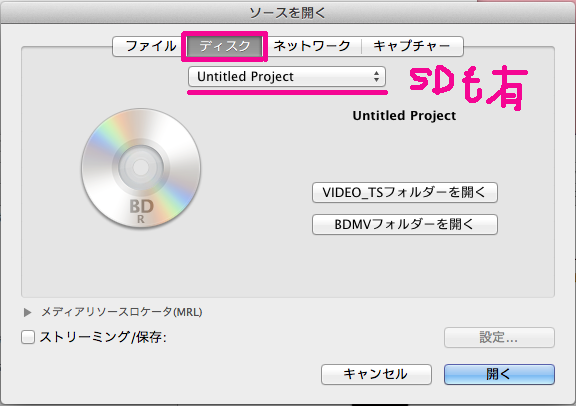Expand the メディアリソースロケータ(MRL) disclosure triangle

(x=27, y=312)
